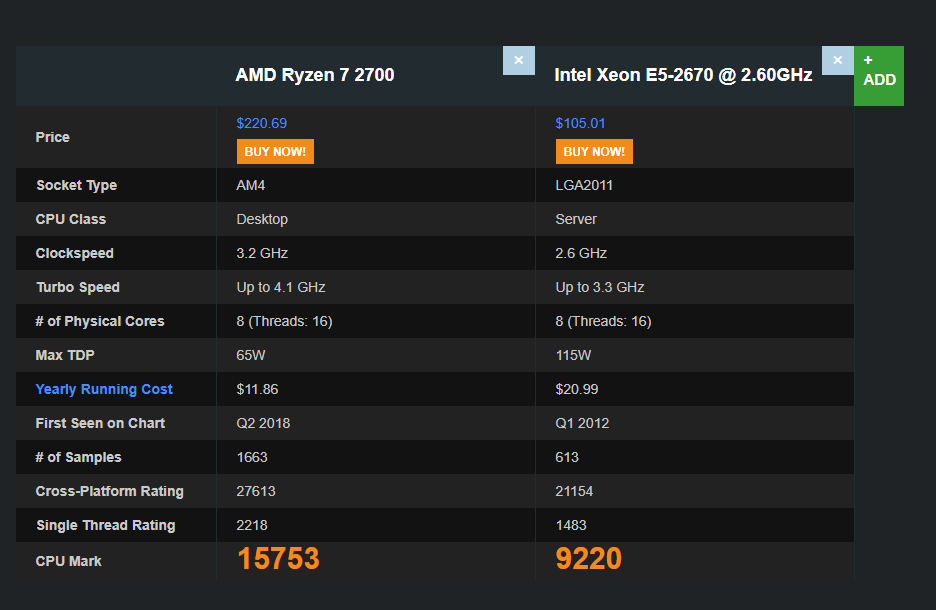Click the LGA2011 socket value
The height and width of the screenshot is (610, 936).
click(x=584, y=186)
